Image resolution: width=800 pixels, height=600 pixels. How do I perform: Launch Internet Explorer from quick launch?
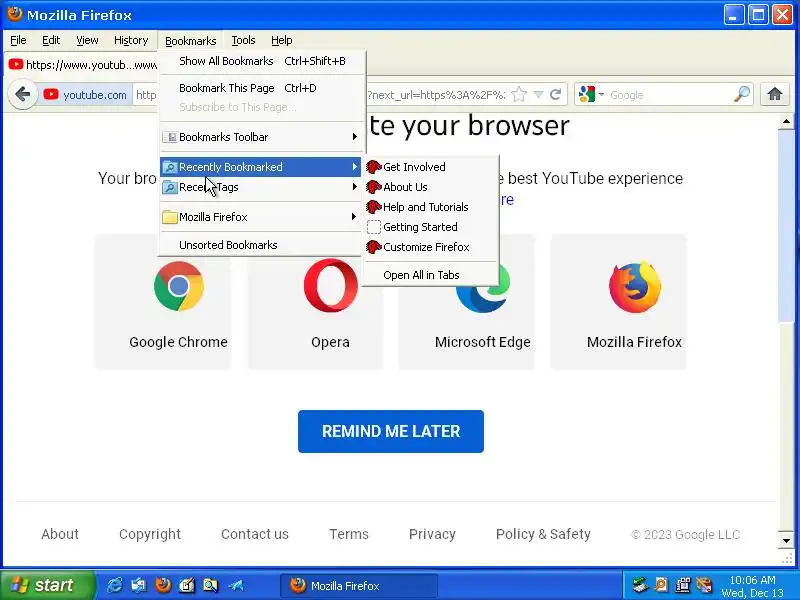(x=114, y=585)
